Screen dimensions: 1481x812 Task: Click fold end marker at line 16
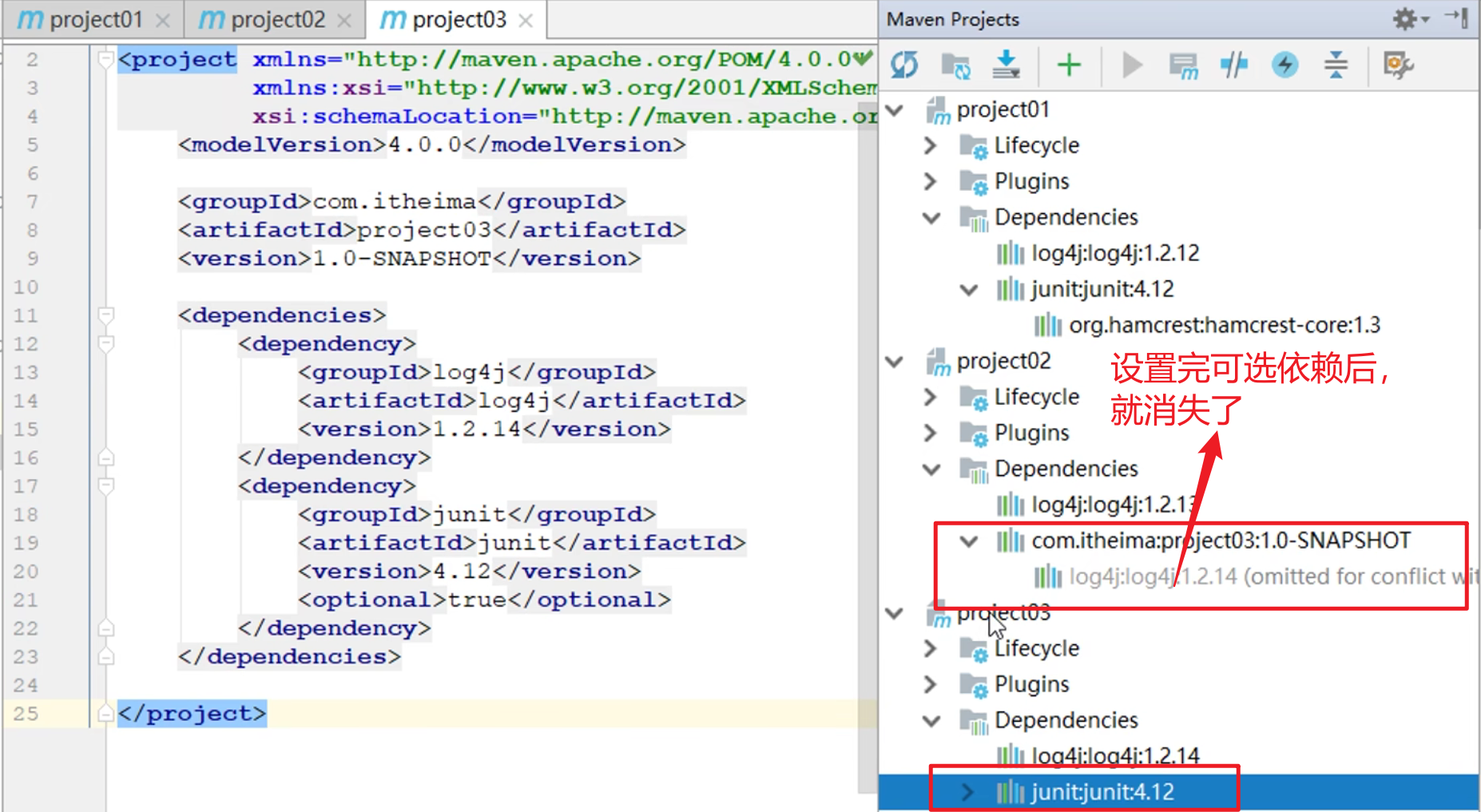[x=105, y=457]
